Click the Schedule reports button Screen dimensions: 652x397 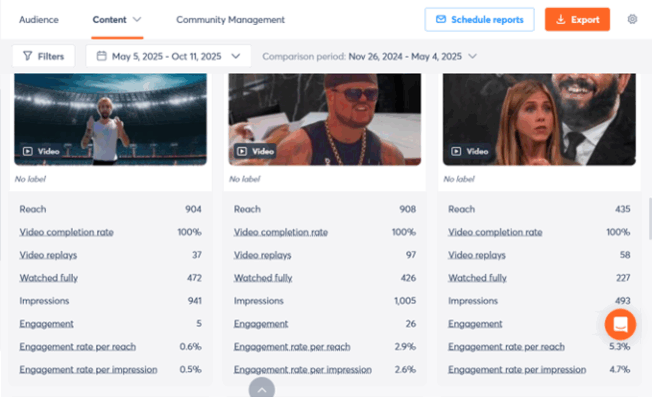pyautogui.click(x=479, y=20)
